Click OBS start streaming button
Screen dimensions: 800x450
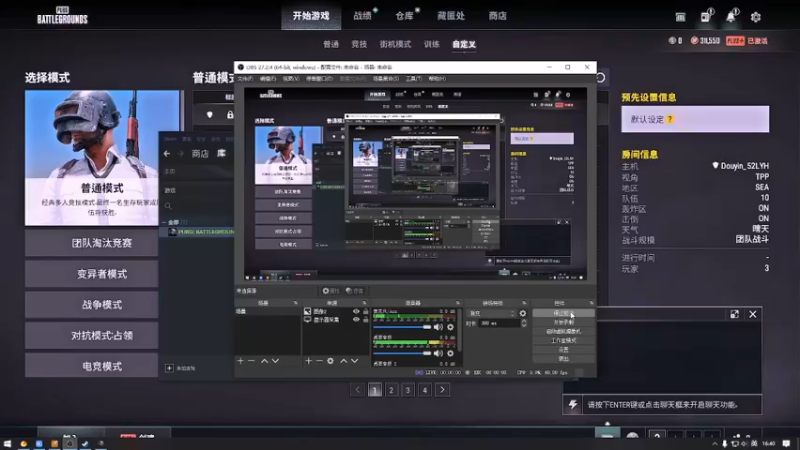click(x=563, y=313)
